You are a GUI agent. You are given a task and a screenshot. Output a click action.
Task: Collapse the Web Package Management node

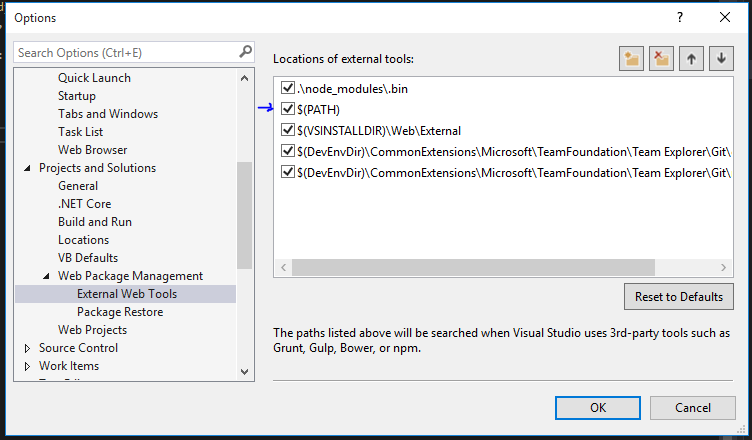click(x=47, y=276)
